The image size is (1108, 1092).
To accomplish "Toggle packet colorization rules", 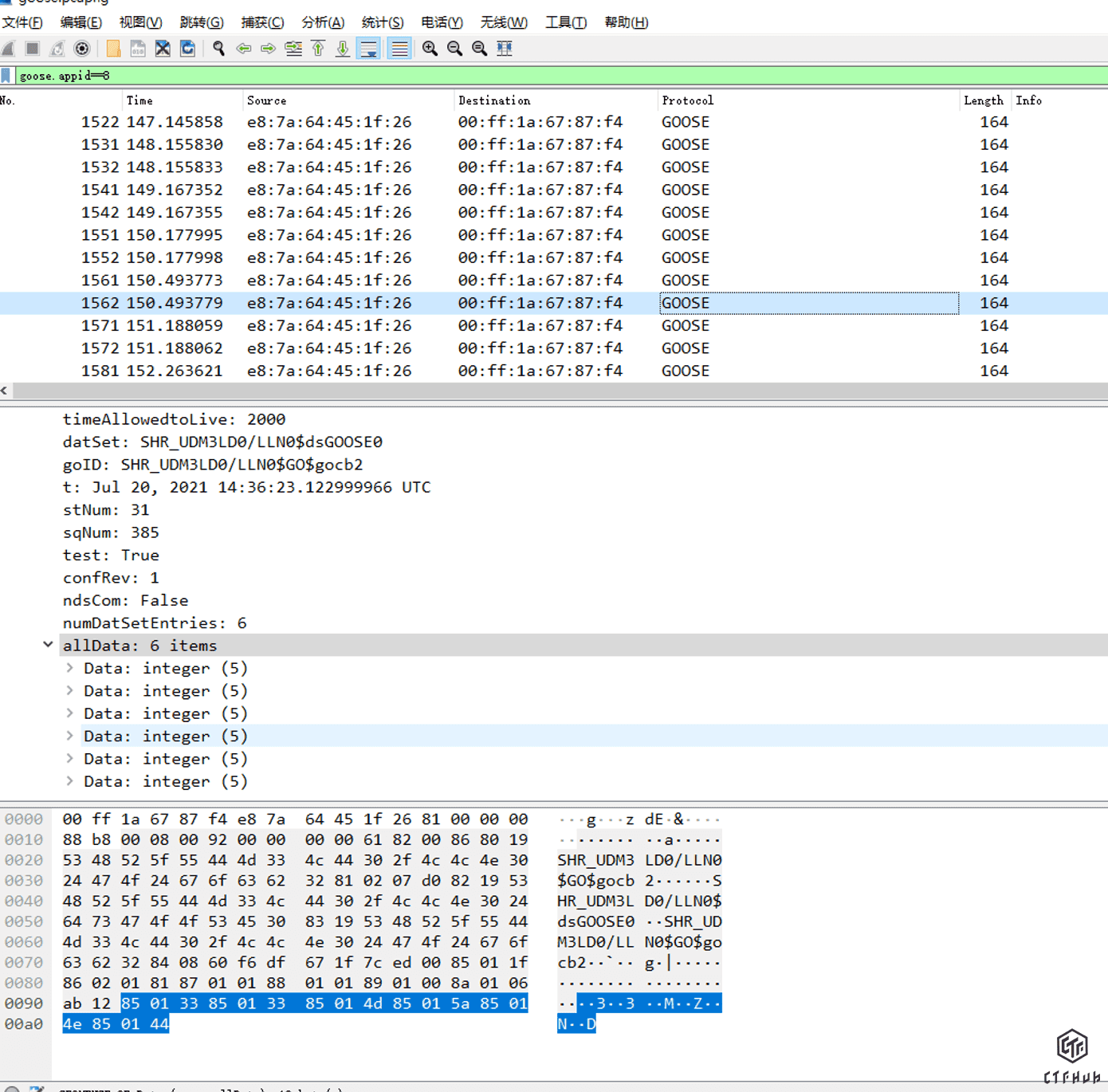I will click(x=399, y=49).
